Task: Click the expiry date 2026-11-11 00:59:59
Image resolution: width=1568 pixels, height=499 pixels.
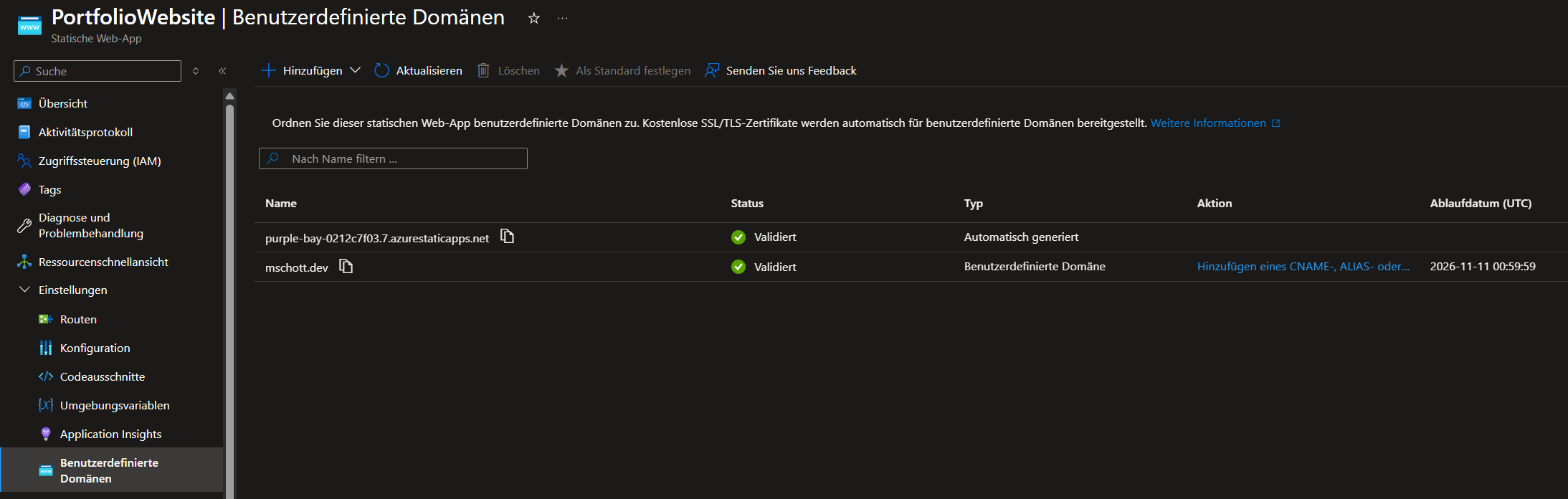Action: [1483, 267]
